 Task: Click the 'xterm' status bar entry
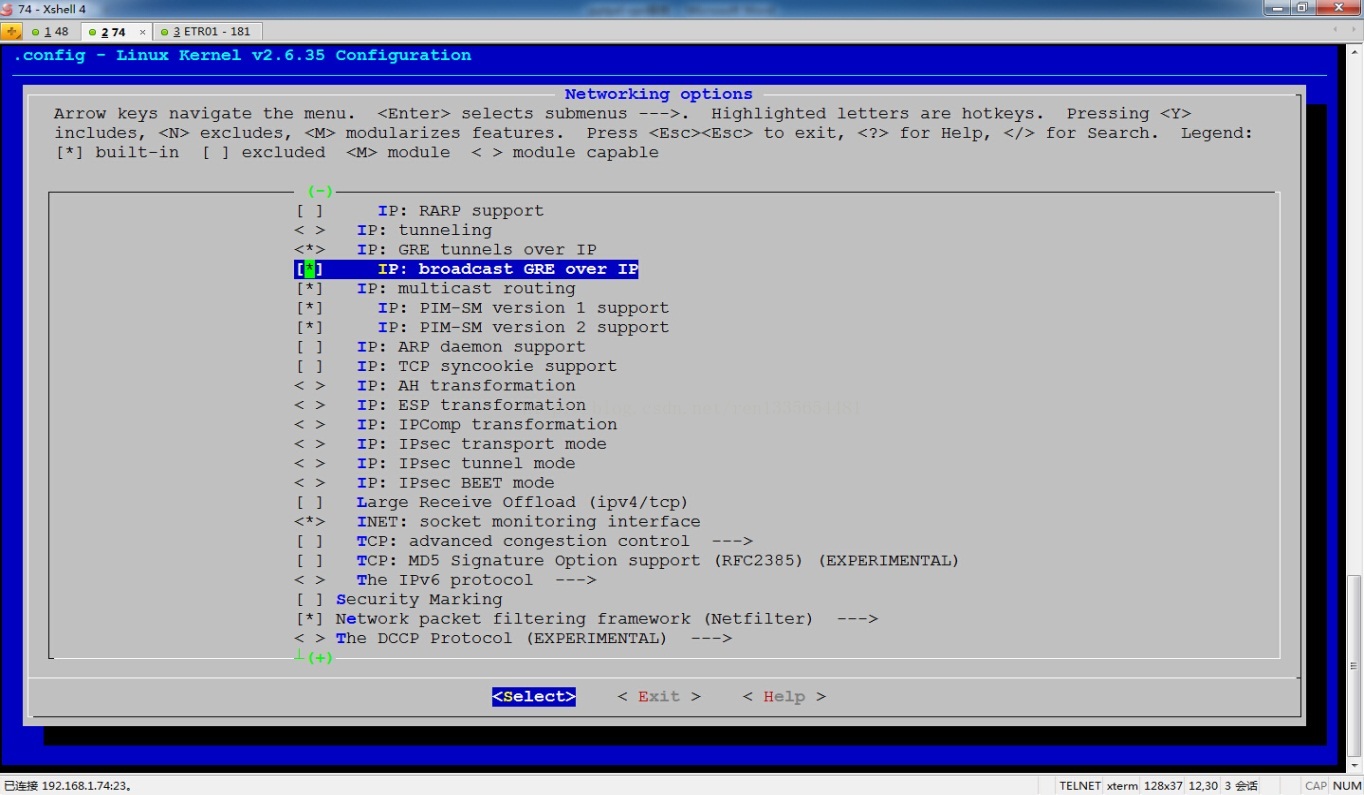click(x=1122, y=786)
